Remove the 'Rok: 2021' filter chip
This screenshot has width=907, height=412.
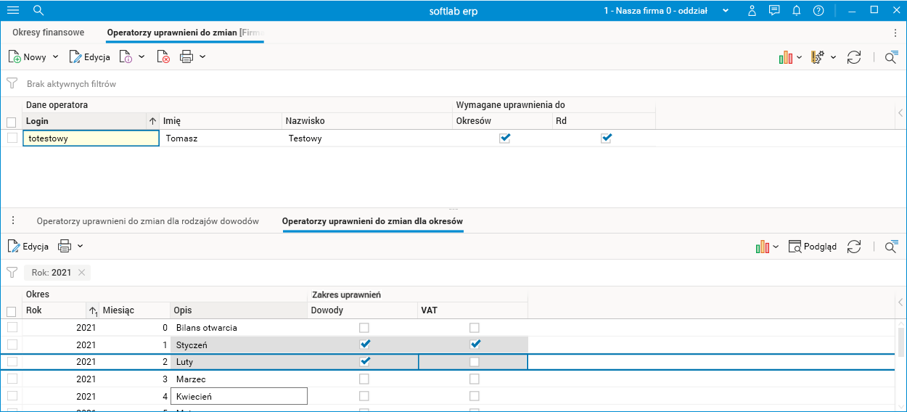click(x=82, y=272)
